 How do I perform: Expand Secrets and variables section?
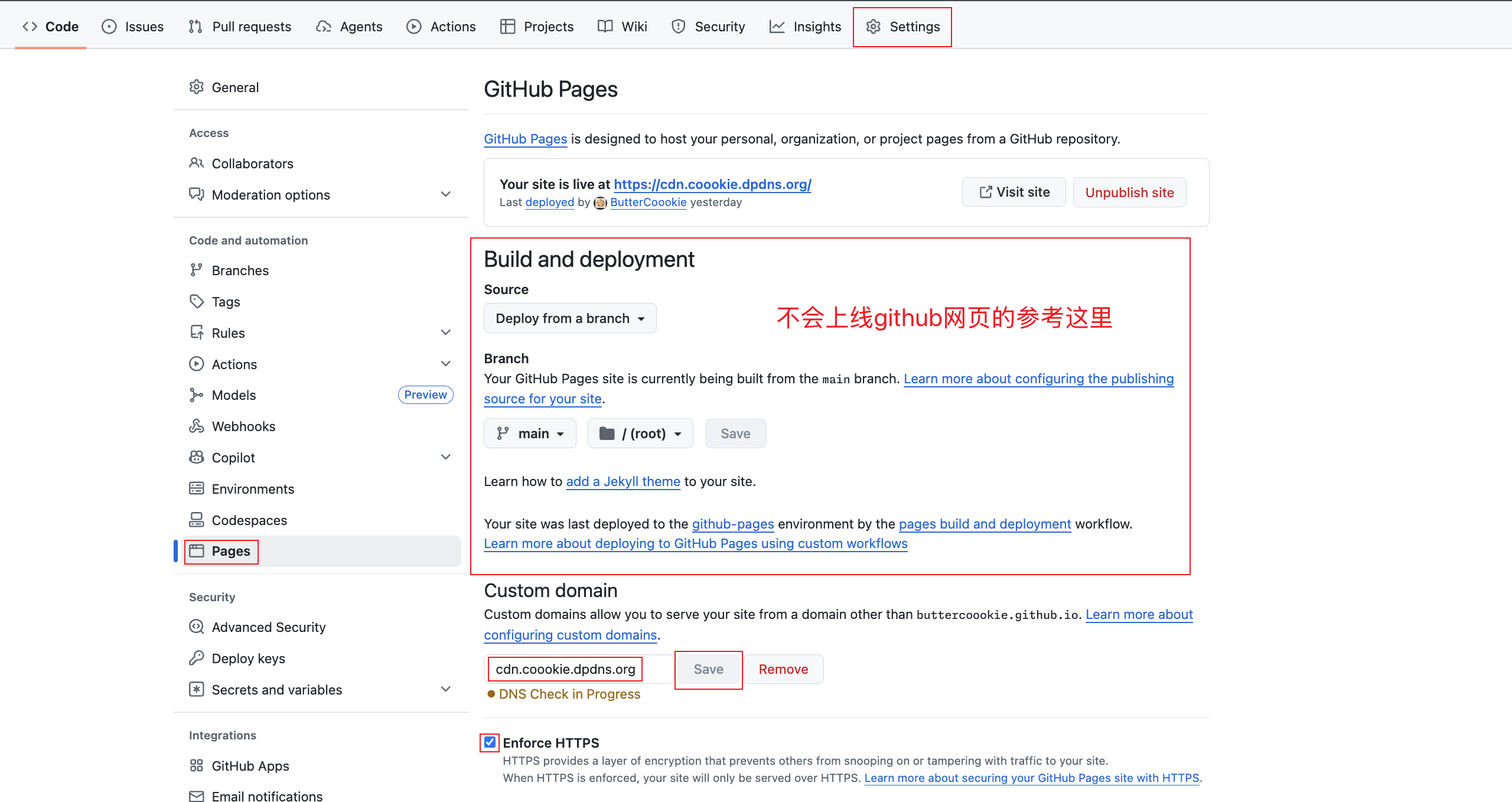click(x=446, y=690)
